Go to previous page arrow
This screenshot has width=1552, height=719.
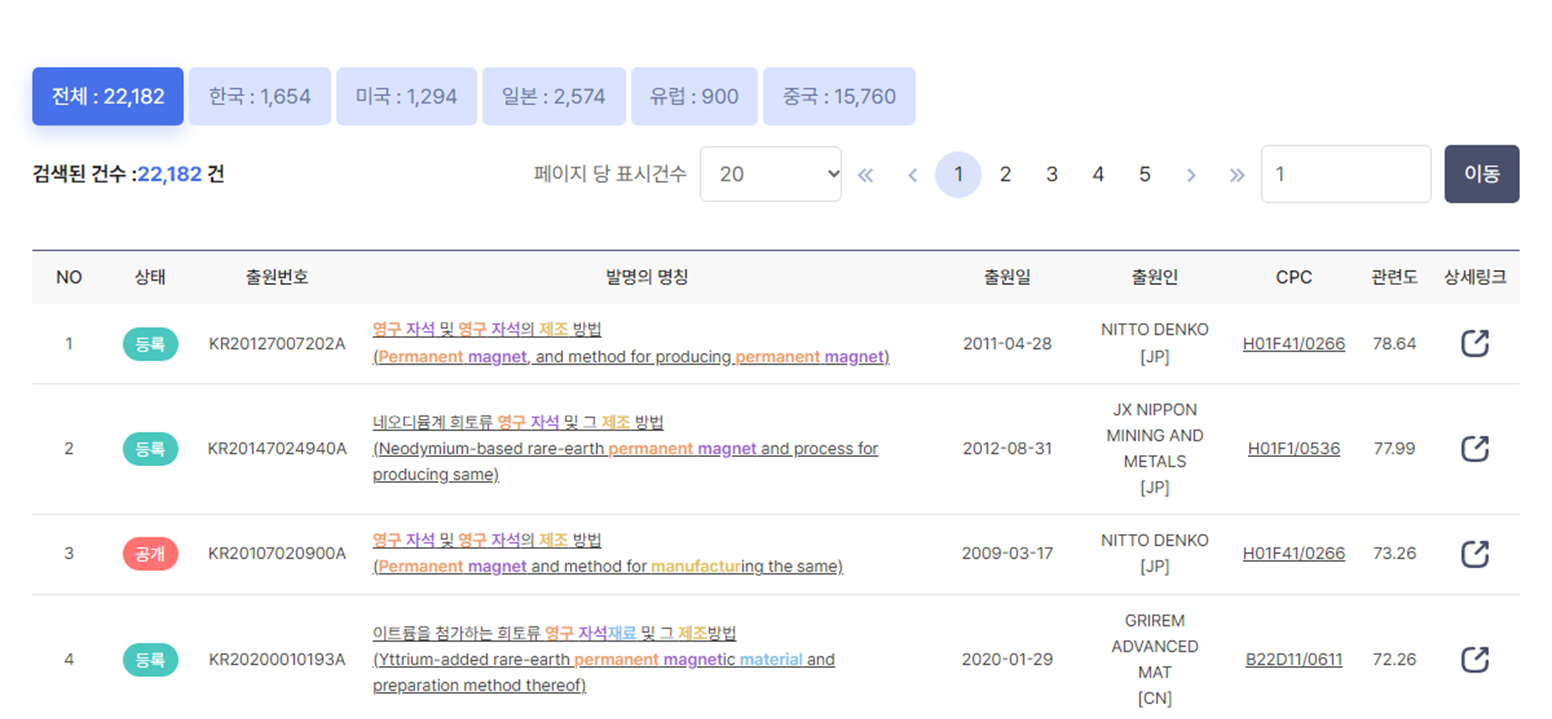912,174
